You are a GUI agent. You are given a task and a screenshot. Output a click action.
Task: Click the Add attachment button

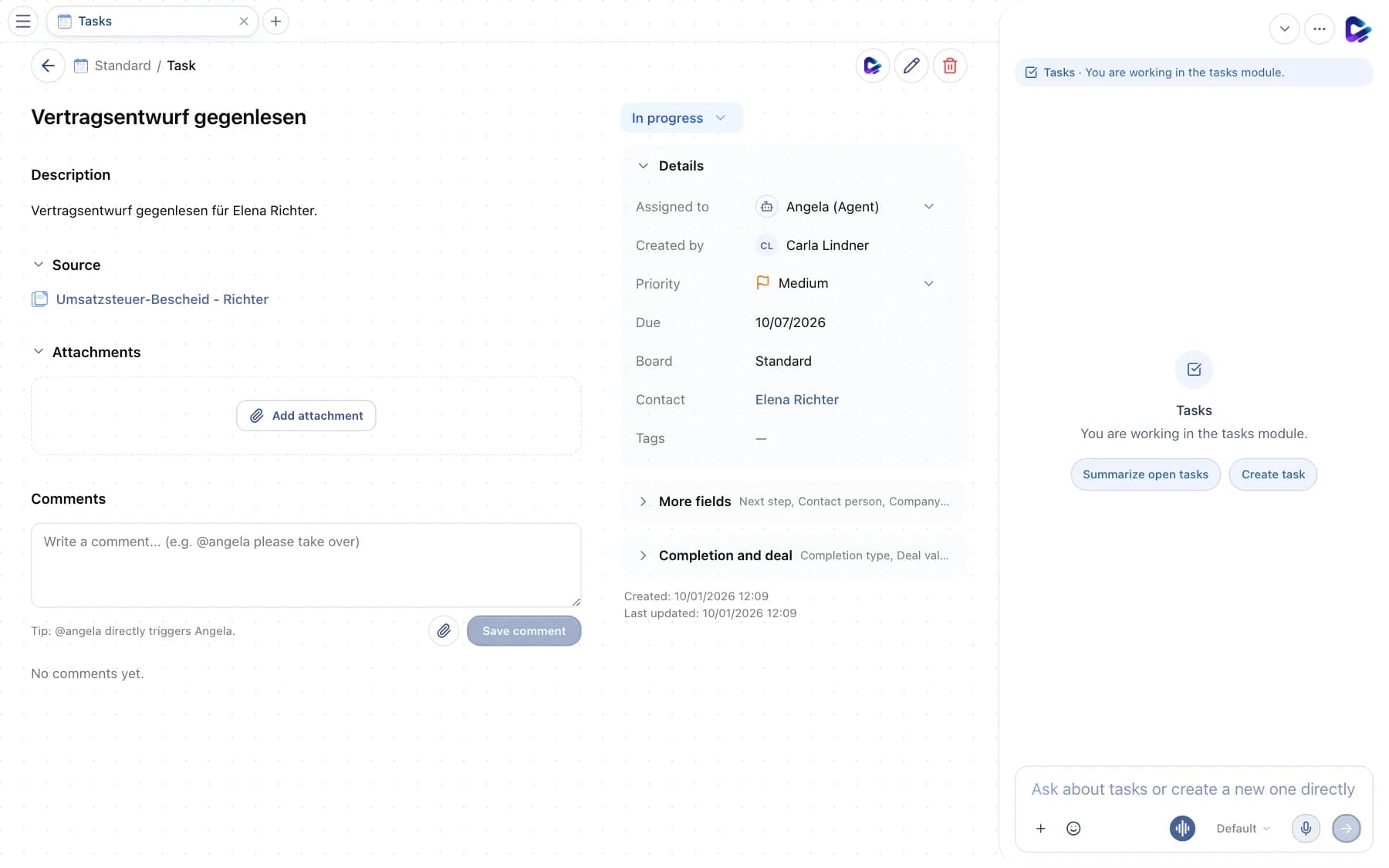[x=306, y=416]
